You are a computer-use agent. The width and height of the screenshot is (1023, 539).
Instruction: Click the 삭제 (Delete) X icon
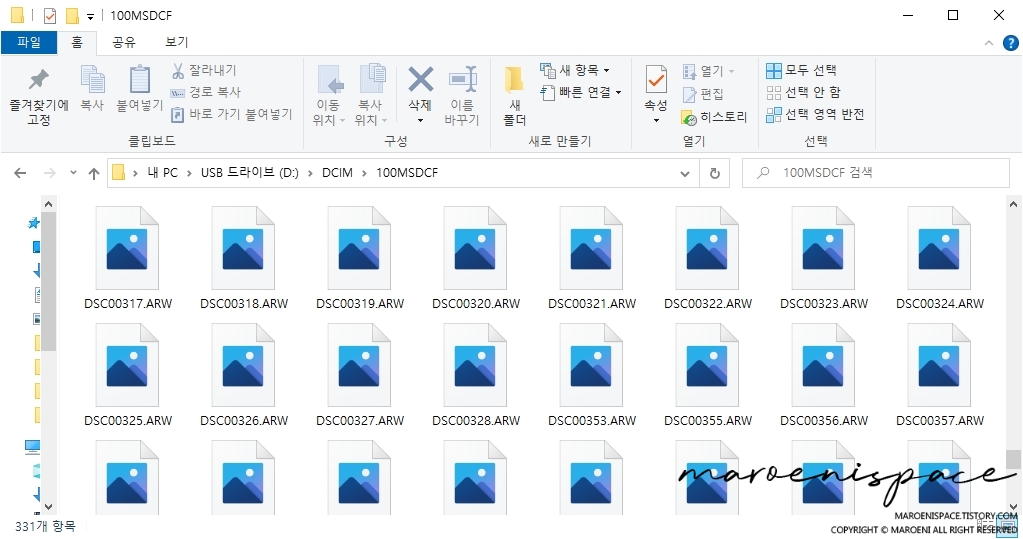pyautogui.click(x=420, y=80)
